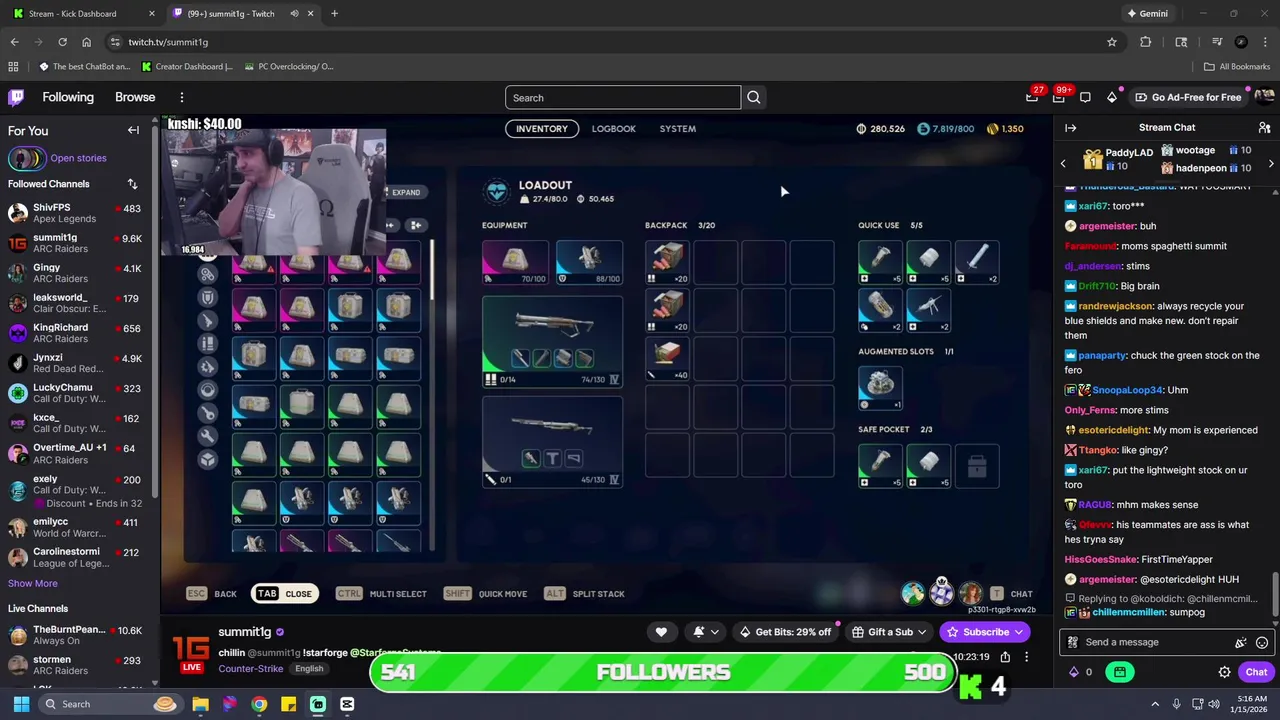Expand the Subscribe button dropdown
This screenshot has height=720, width=1280.
[1019, 632]
